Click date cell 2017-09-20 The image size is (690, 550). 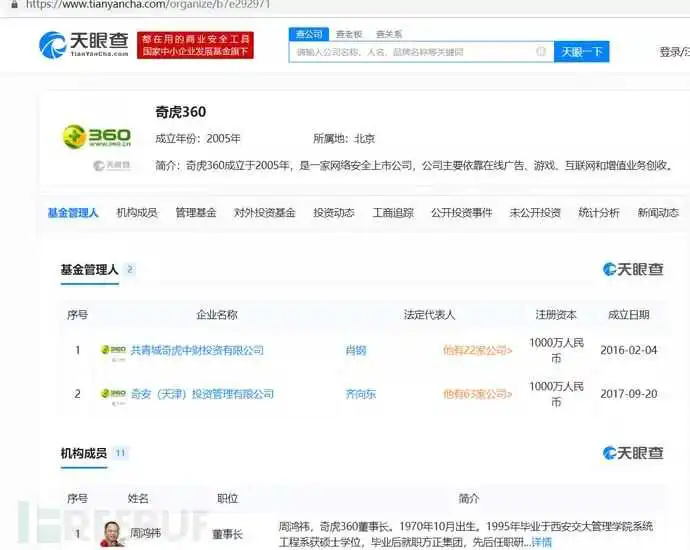629,394
